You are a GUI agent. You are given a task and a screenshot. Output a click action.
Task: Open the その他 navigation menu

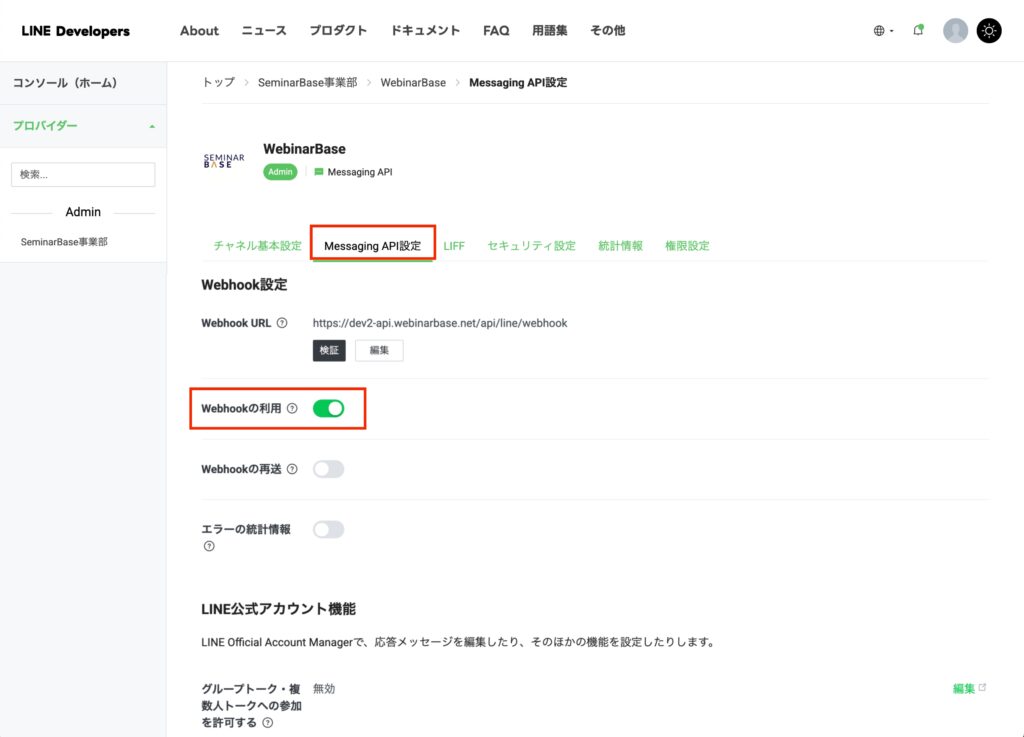[x=607, y=30]
